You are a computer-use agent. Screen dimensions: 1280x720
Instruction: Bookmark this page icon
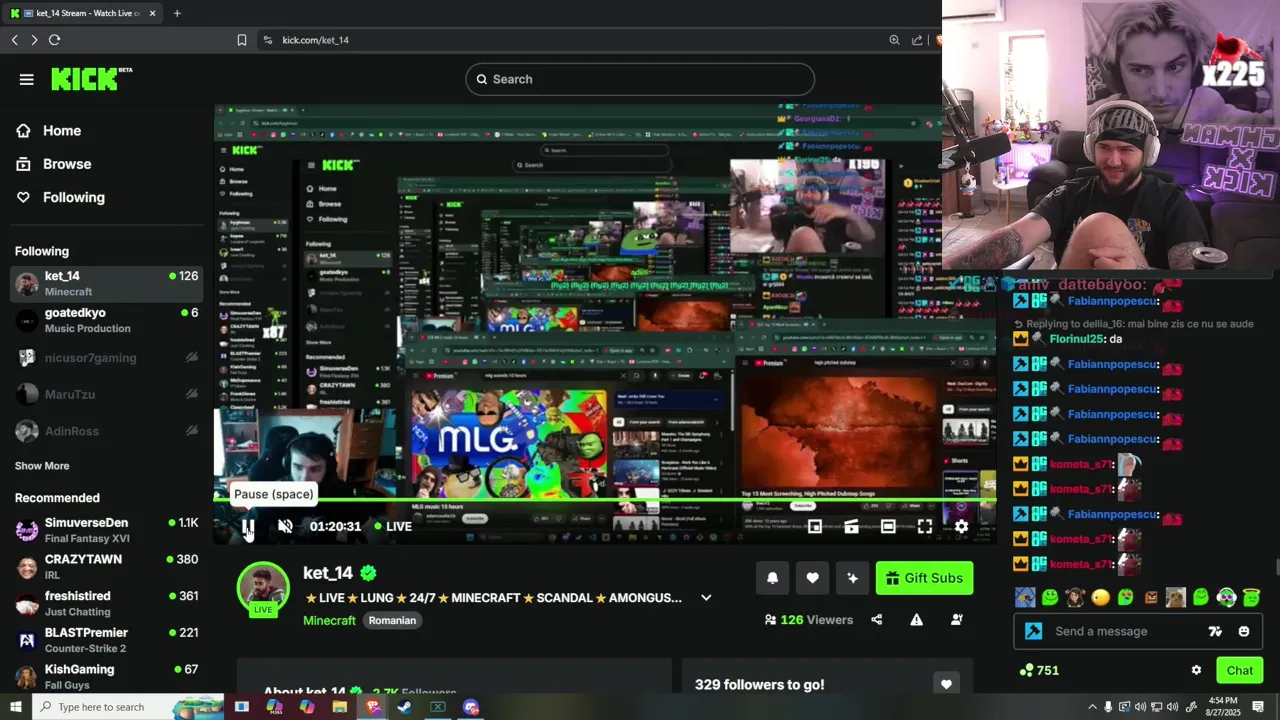pos(242,40)
